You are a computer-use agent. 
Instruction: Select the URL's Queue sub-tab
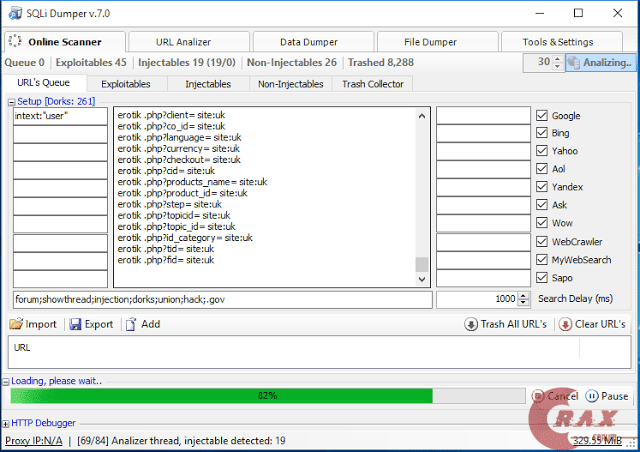(x=44, y=83)
